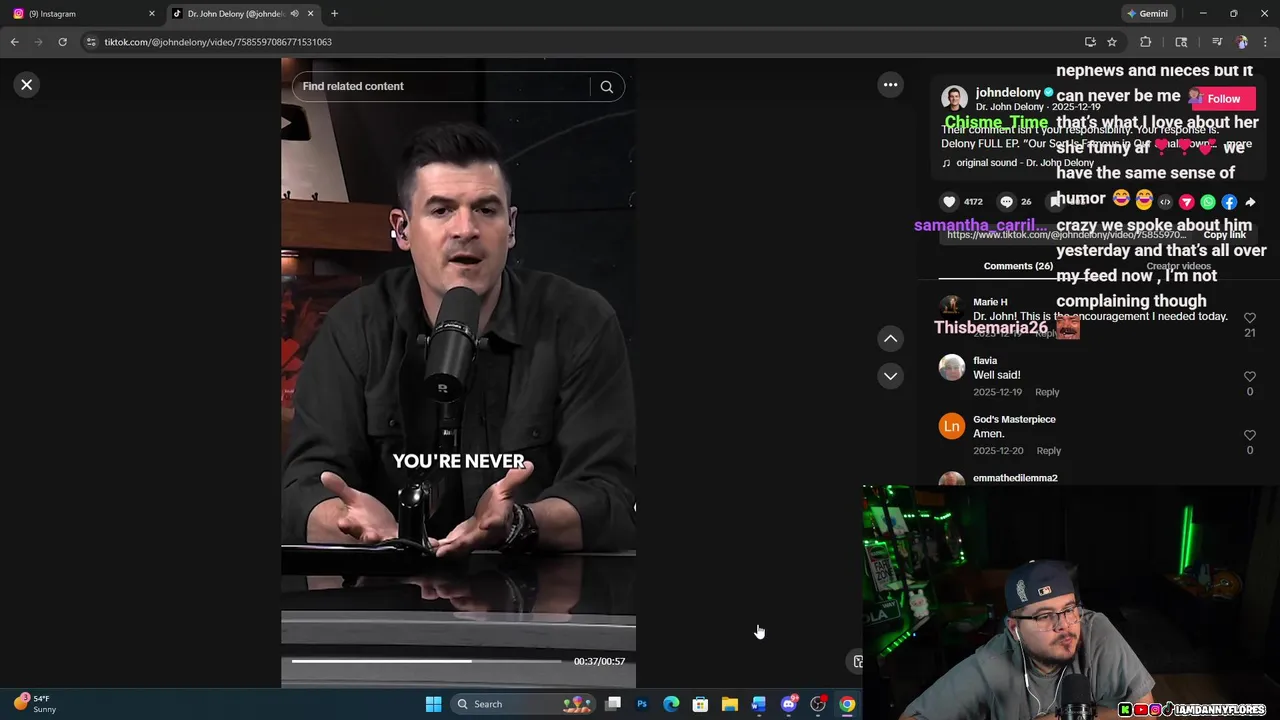Image resolution: width=1280 pixels, height=720 pixels.
Task: Open Discord from the taskbar
Action: pos(789,704)
